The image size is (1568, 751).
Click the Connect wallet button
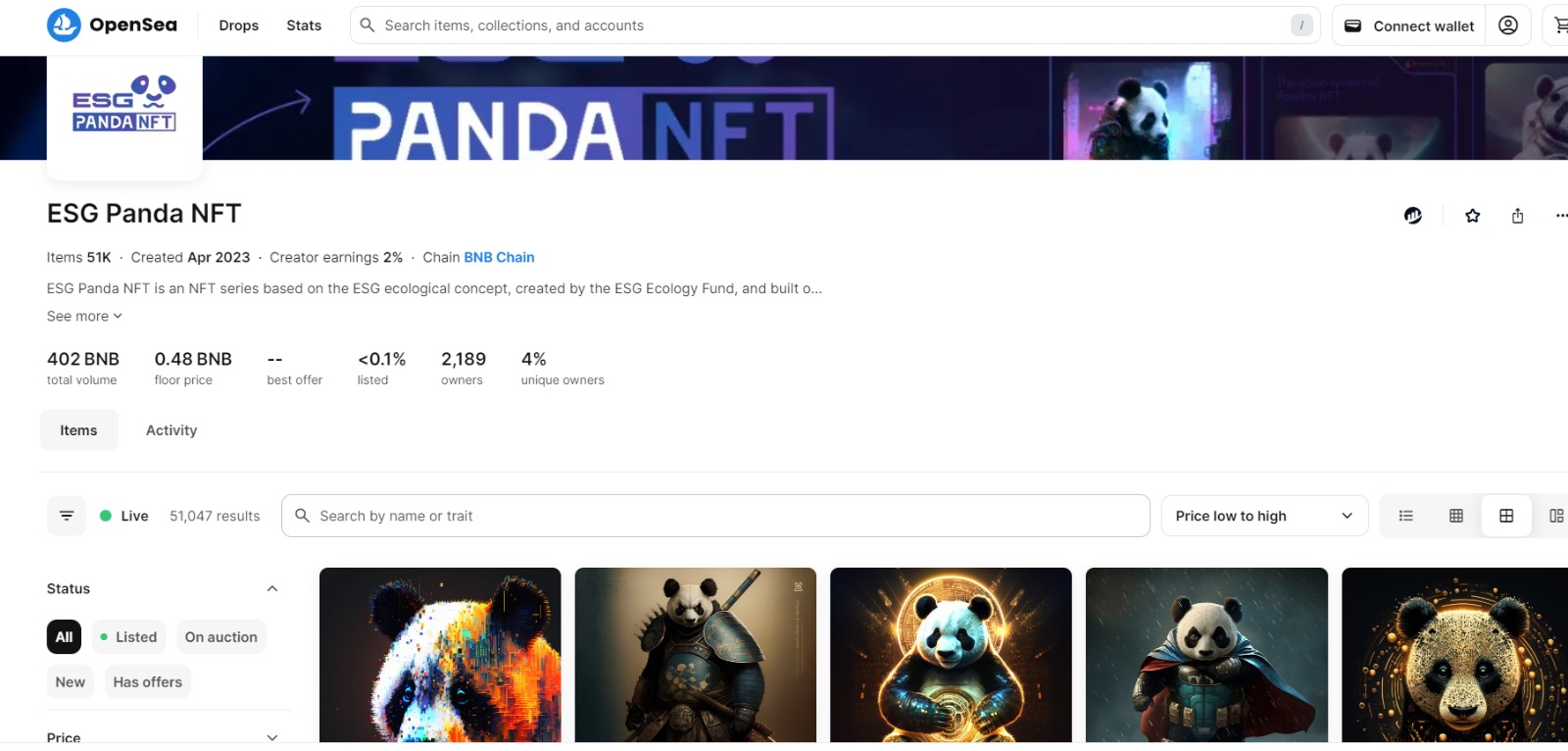[1409, 25]
